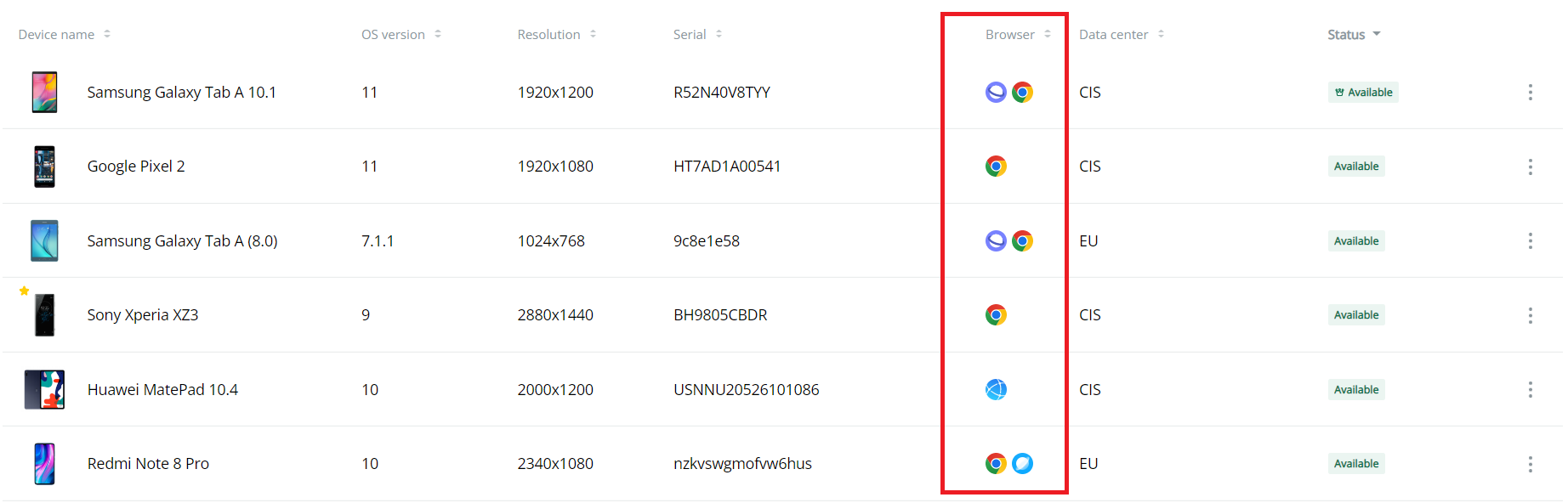The image size is (1568, 503).
Task: Click resolution value 2340x1080
Action: click(555, 464)
